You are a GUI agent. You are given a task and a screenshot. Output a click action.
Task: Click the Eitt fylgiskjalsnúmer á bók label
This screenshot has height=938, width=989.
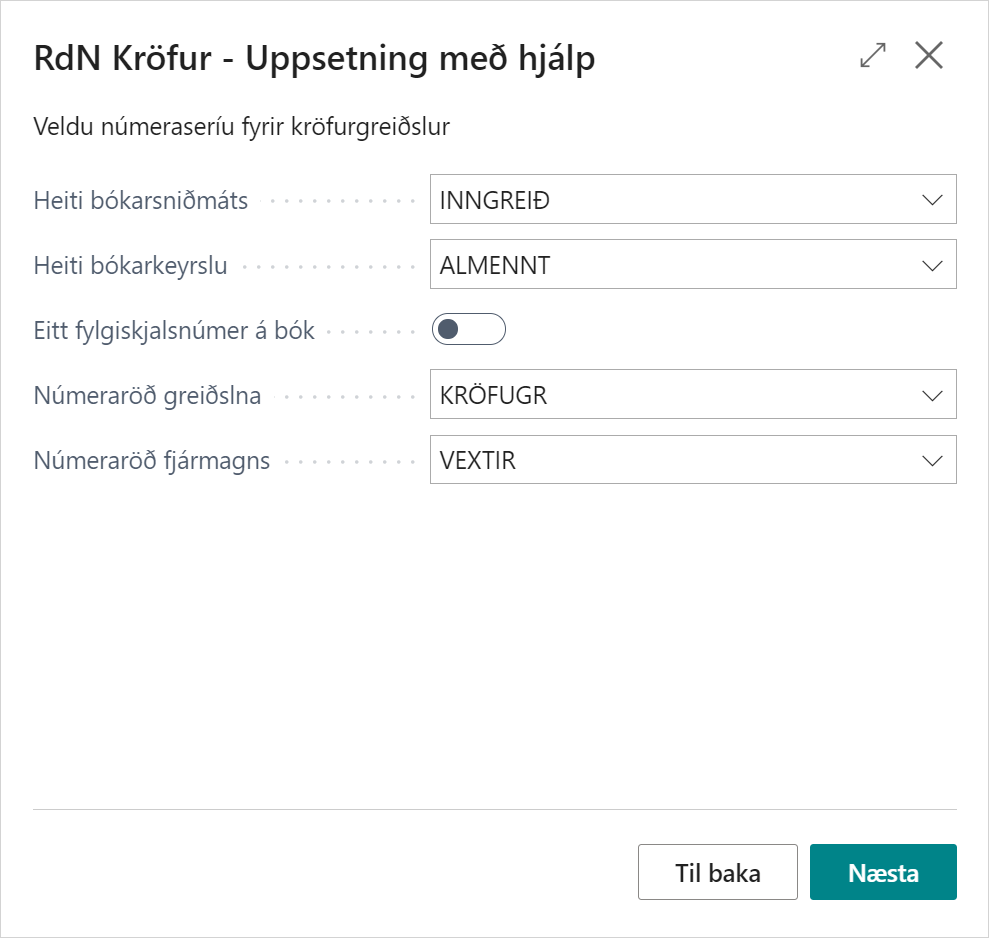(174, 331)
